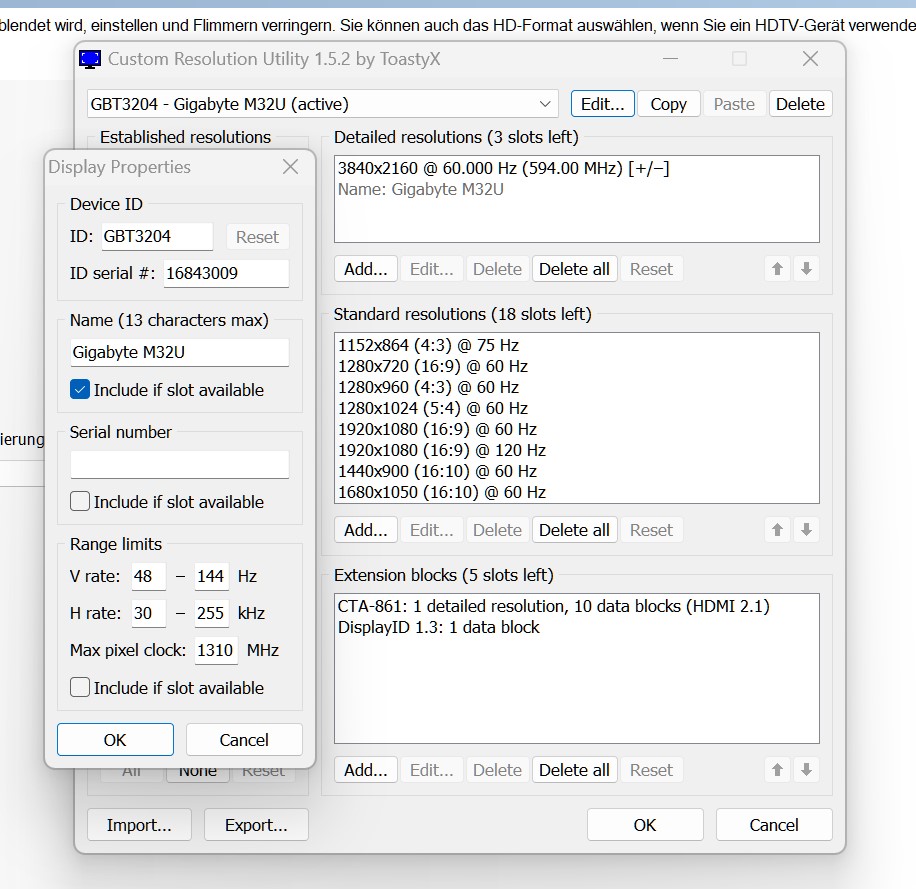Uncheck Include if slot available under Name
The height and width of the screenshot is (889, 916).
(x=81, y=390)
